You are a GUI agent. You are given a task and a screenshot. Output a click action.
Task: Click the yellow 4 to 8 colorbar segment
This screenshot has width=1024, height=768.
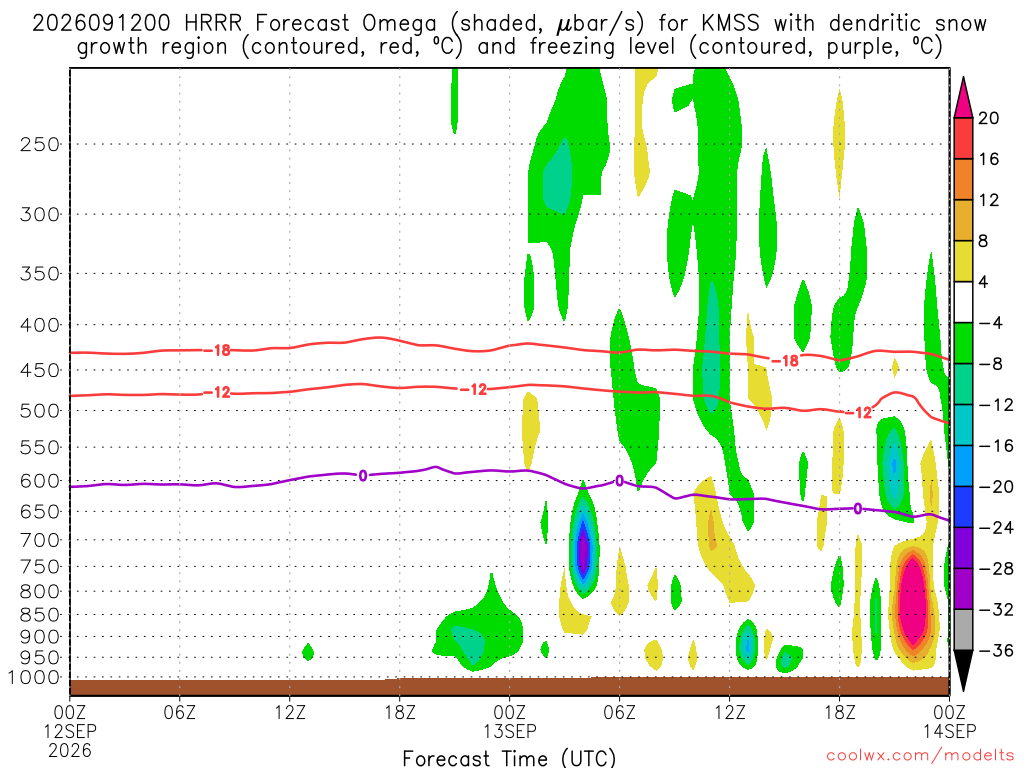(x=963, y=261)
